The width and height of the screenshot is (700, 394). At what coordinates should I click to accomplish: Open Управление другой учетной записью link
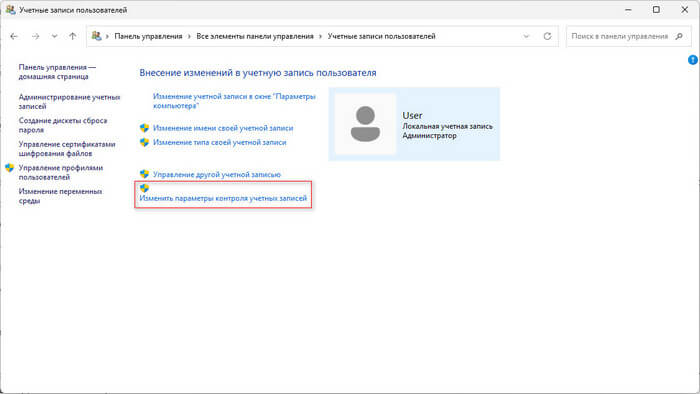[x=217, y=174]
